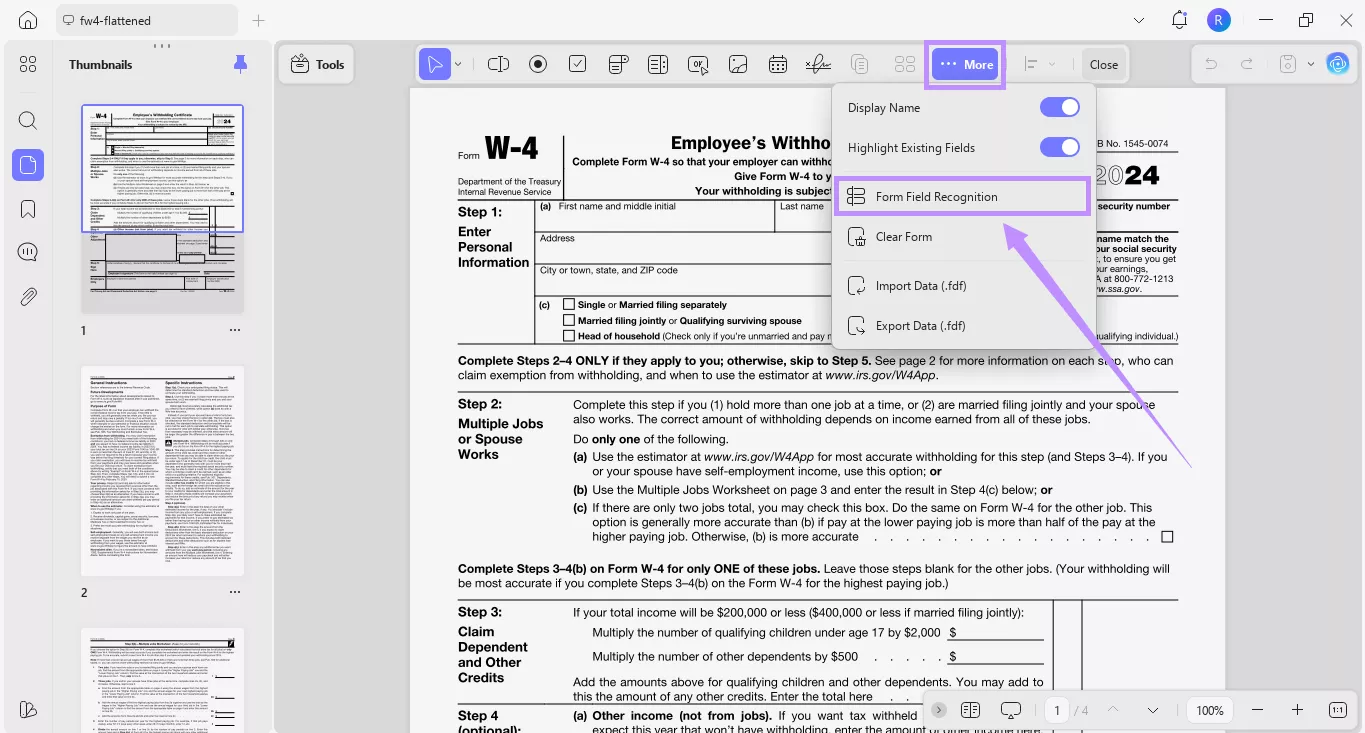Open the user account avatar R
The image size is (1365, 733).
point(1218,20)
